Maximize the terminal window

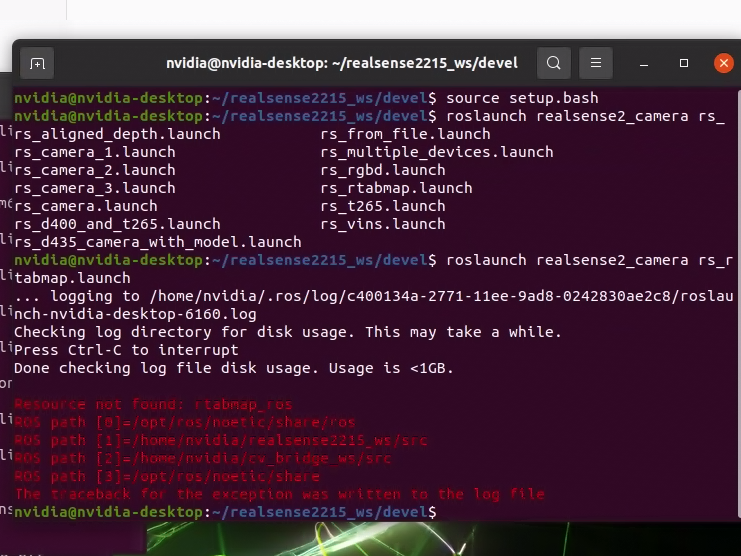pyautogui.click(x=683, y=63)
